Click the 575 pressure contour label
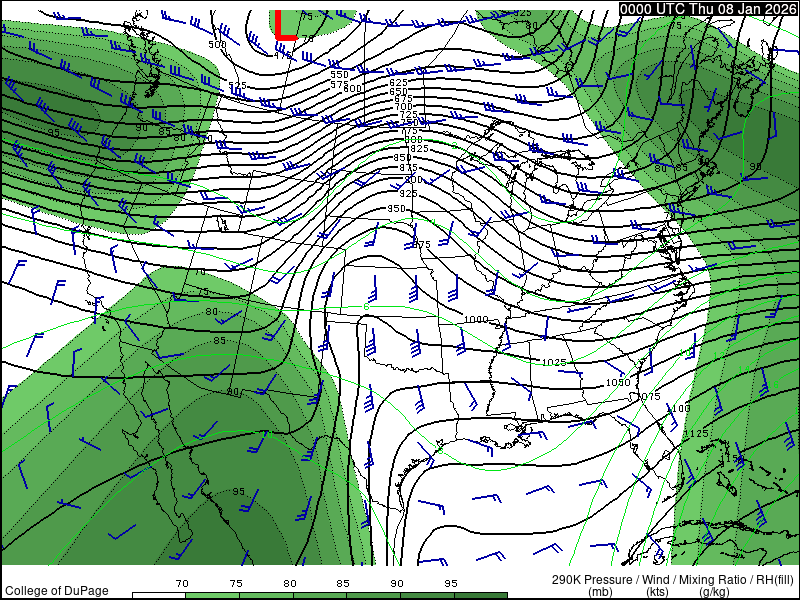 [339, 84]
